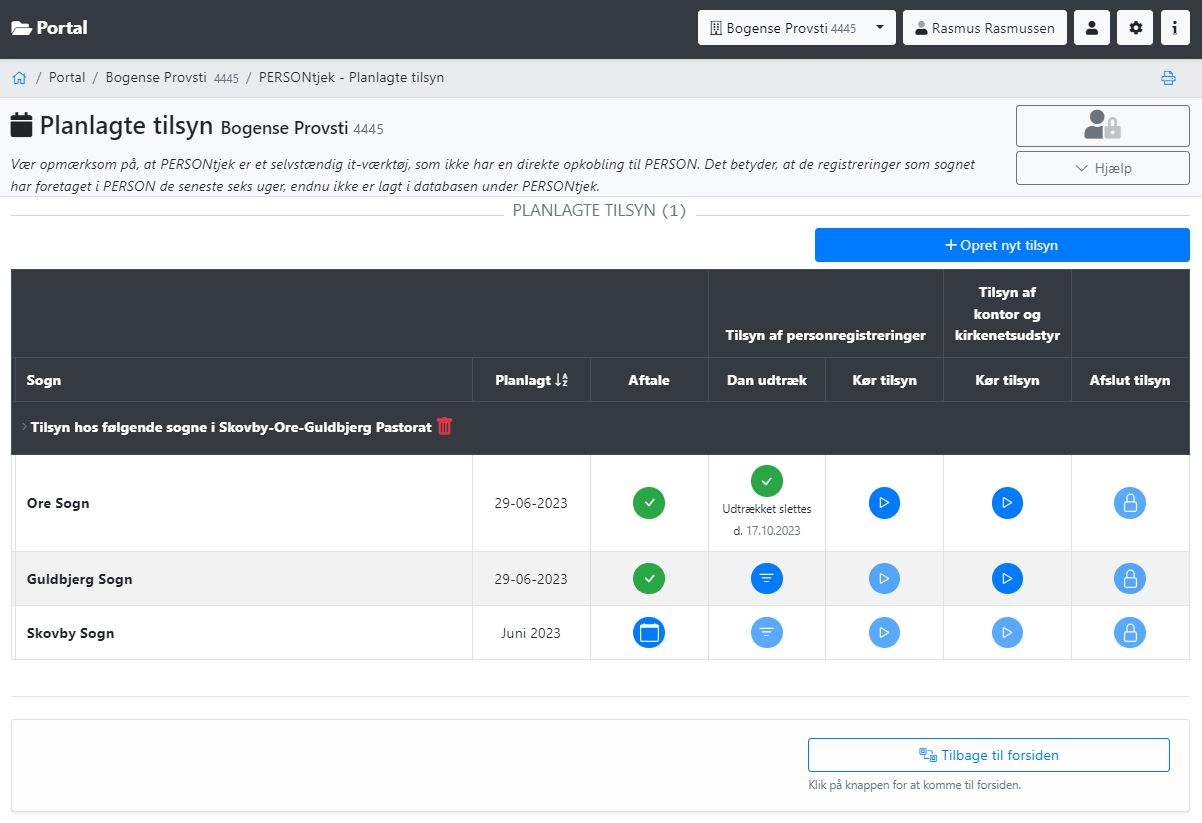
Task: Go to home via breadcrumb house icon
Action: point(19,77)
